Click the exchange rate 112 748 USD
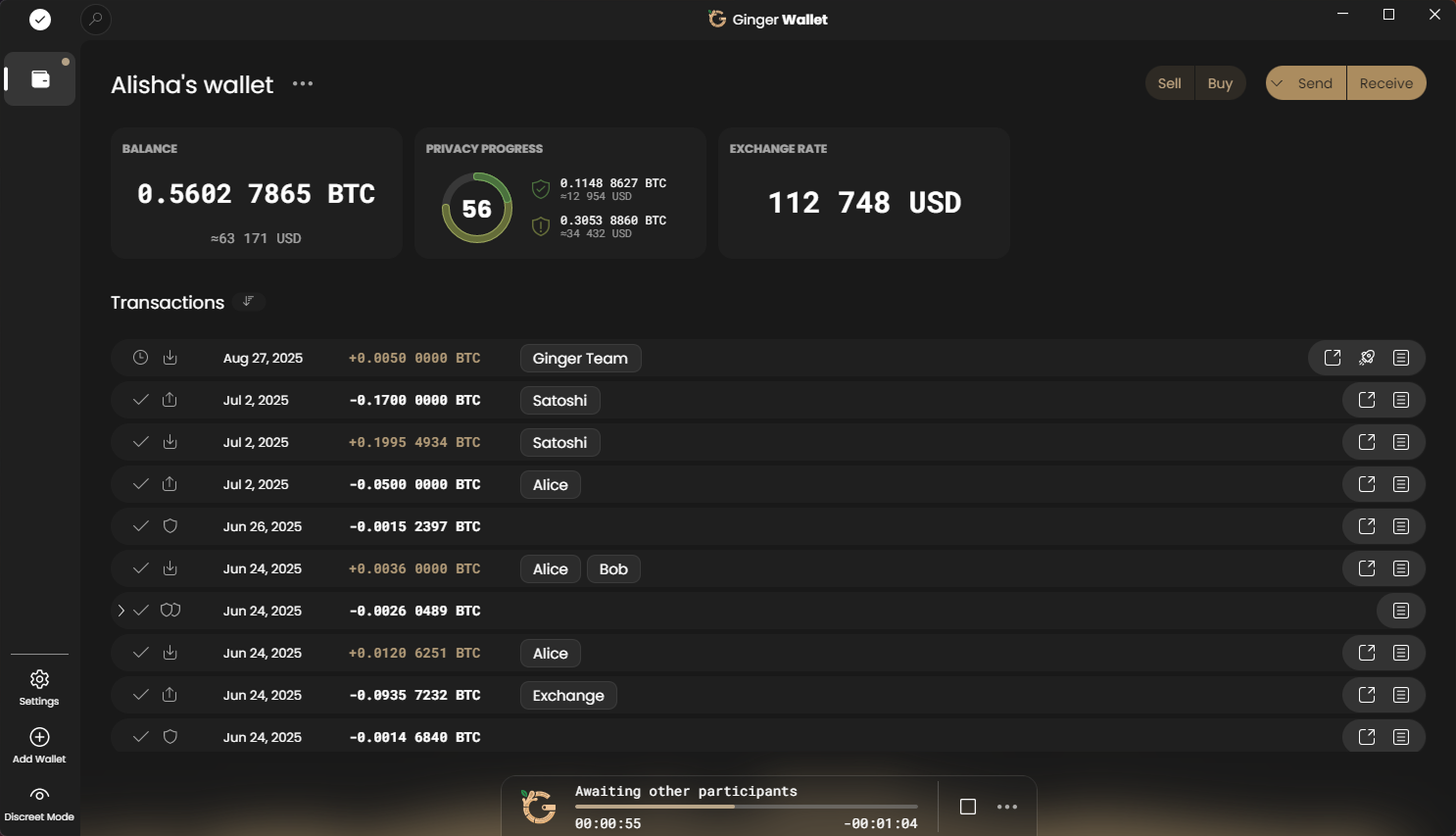 [864, 203]
